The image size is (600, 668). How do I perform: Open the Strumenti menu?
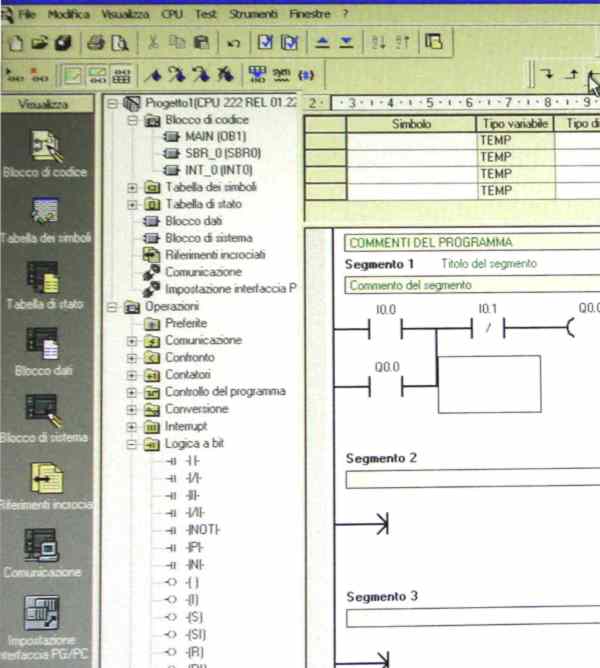[x=253, y=15]
